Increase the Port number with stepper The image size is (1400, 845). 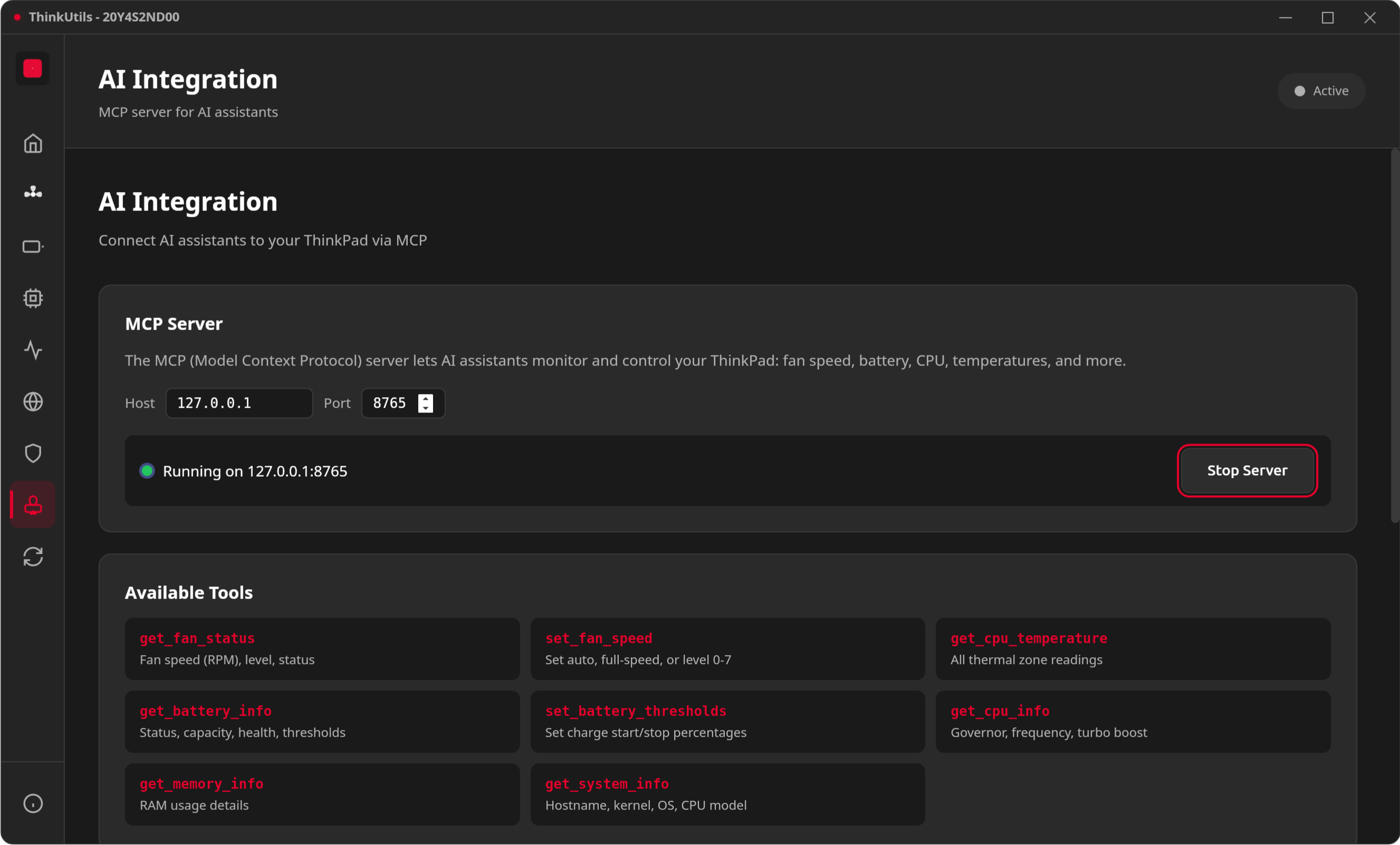tap(426, 398)
